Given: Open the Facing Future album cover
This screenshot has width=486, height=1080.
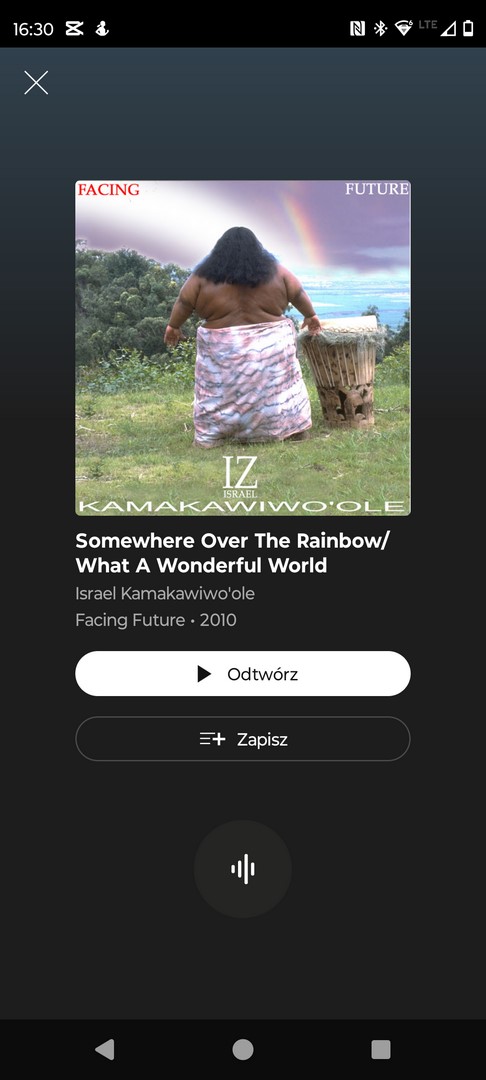Looking at the screenshot, I should pos(243,348).
